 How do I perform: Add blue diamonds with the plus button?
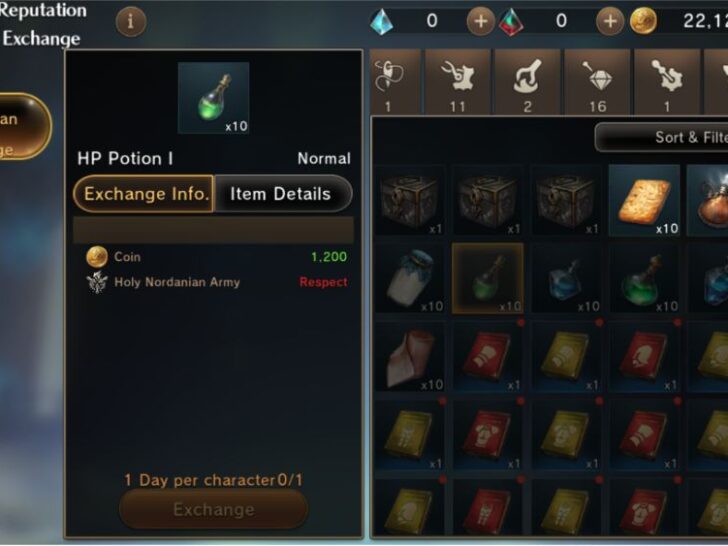(481, 21)
